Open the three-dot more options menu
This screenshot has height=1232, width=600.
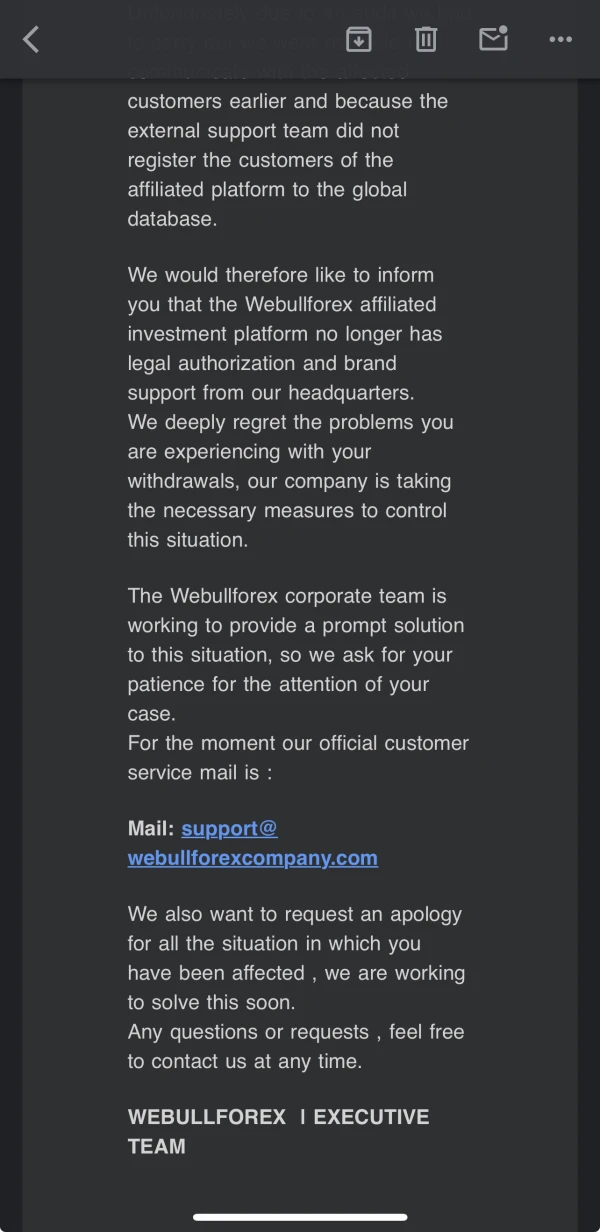pos(560,39)
